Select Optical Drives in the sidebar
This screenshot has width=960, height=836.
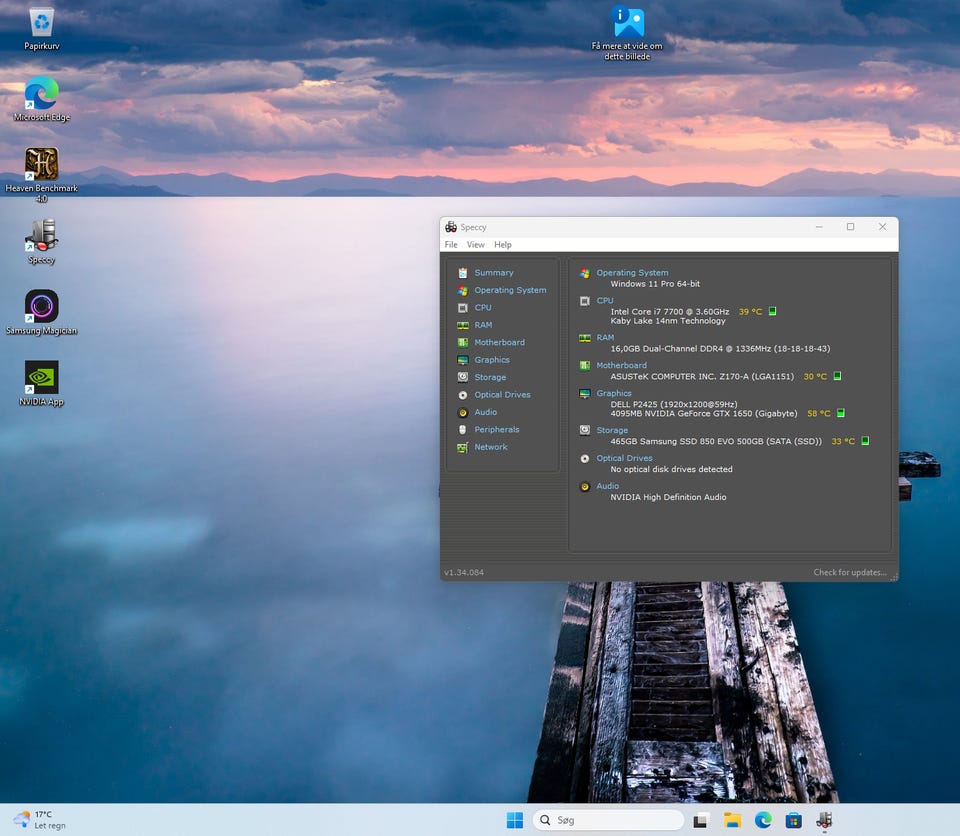pyautogui.click(x=502, y=394)
